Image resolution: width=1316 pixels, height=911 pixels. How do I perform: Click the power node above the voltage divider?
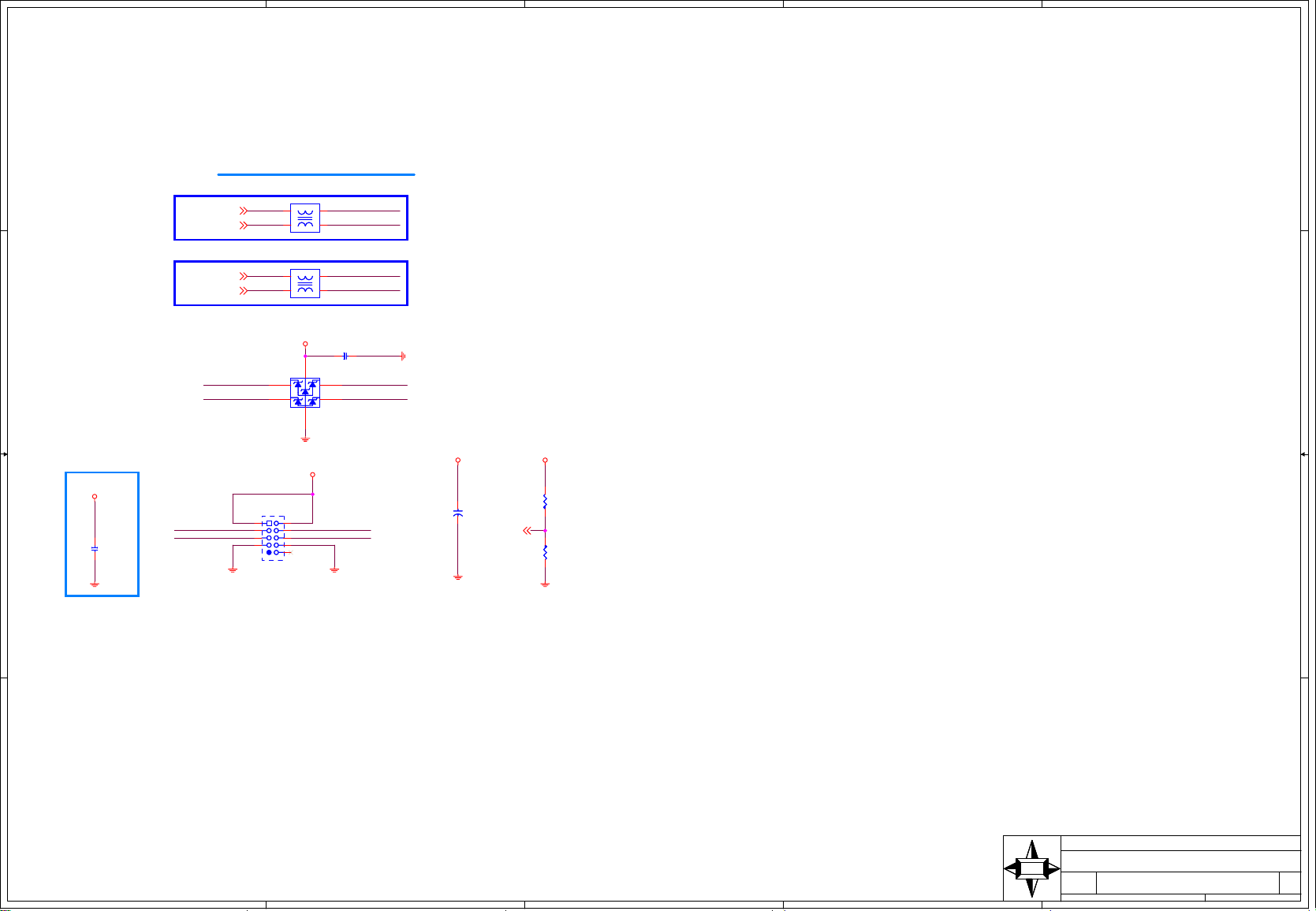coord(545,460)
